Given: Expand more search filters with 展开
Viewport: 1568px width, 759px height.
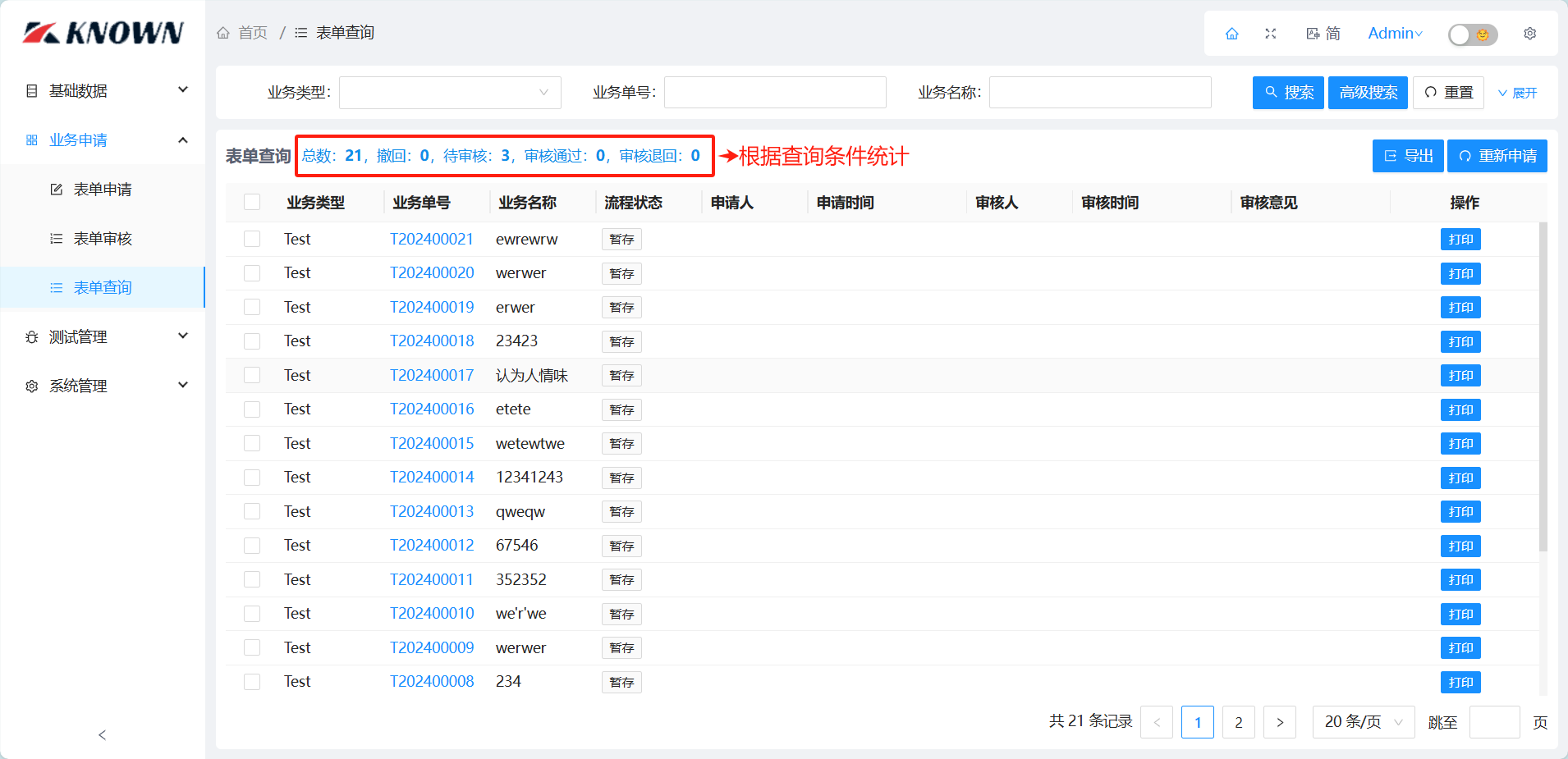Looking at the screenshot, I should pyautogui.click(x=1517, y=93).
